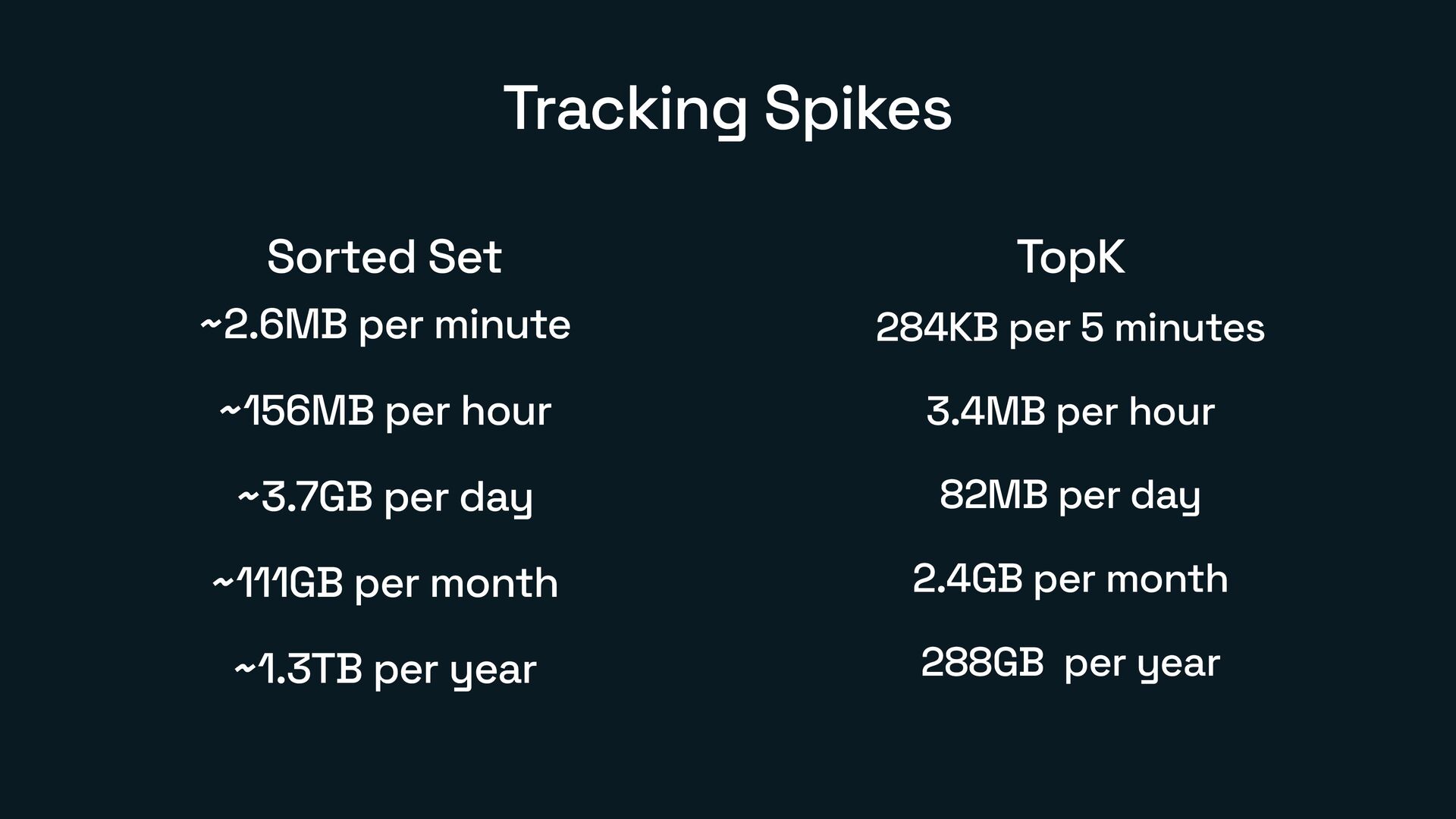The height and width of the screenshot is (819, 1456).
Task: Click the word Tracking in the slide title
Action: (625, 109)
